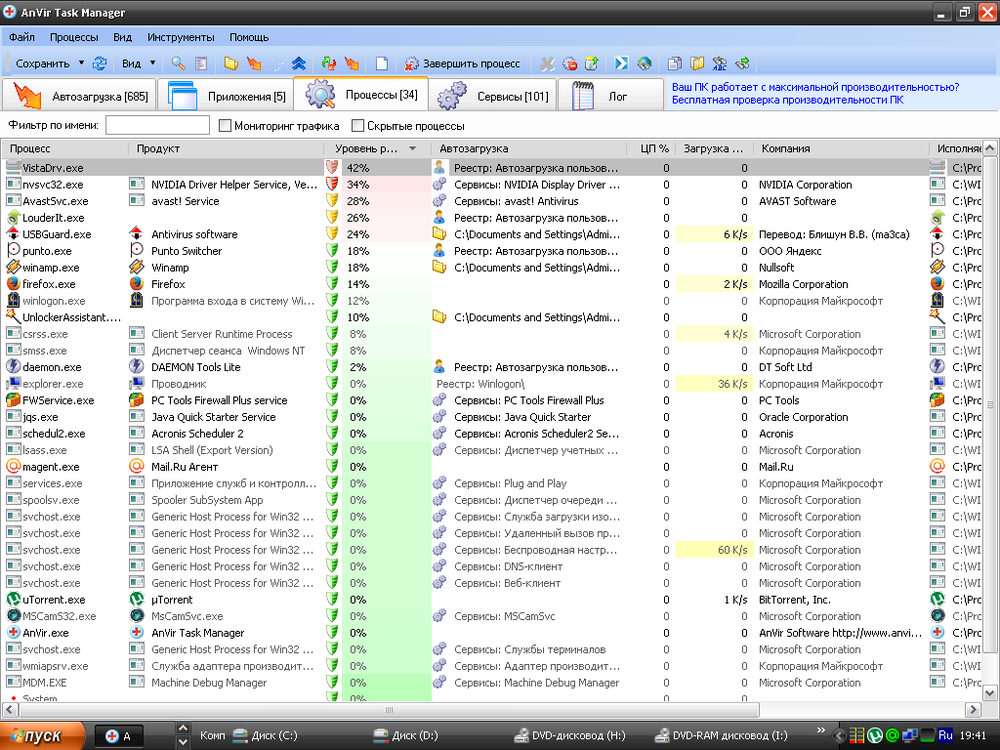Select the VistaDrv.exe process row
The image size is (1000, 750).
point(491,168)
